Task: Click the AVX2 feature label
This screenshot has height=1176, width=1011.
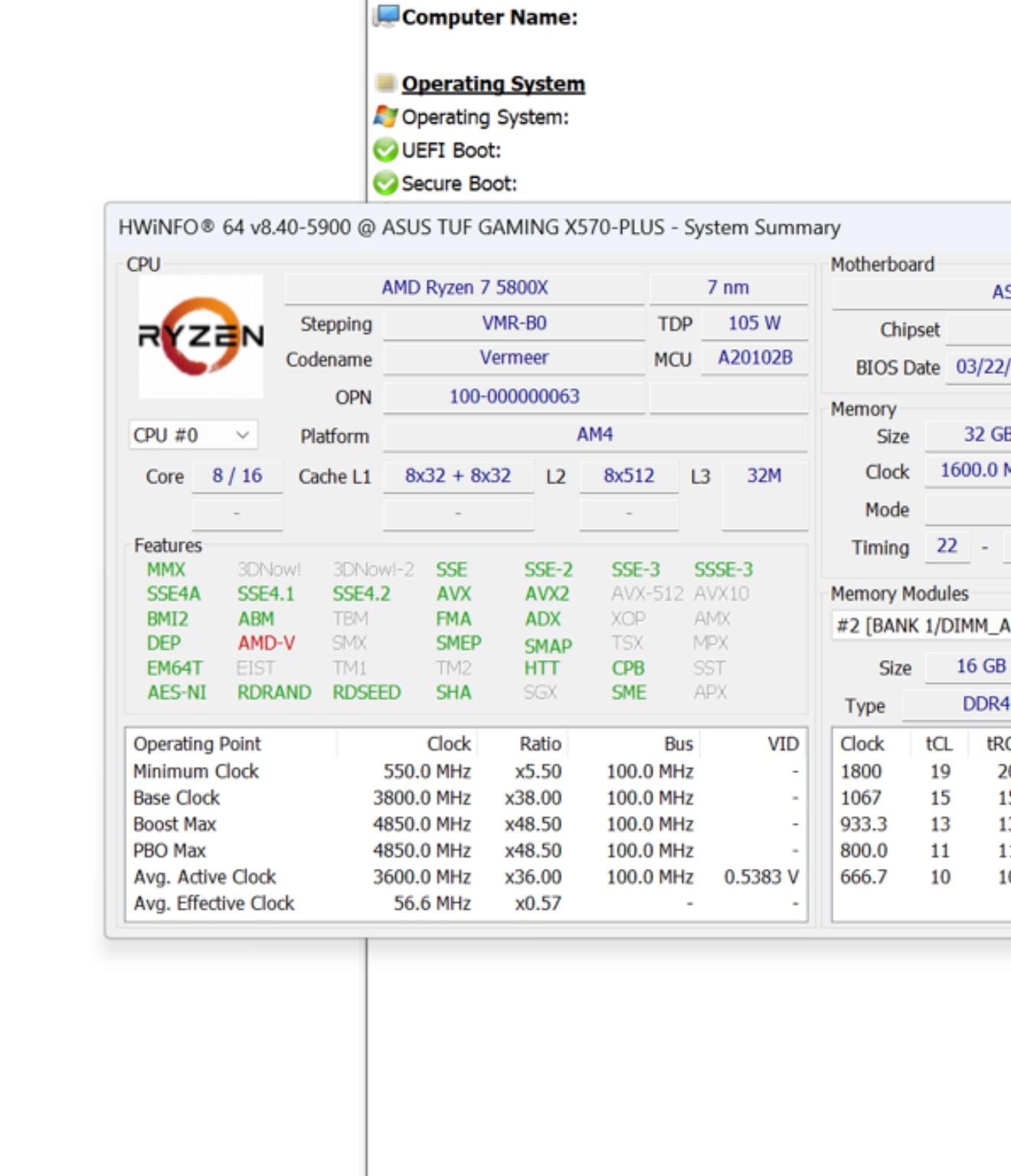Action: coord(547,594)
